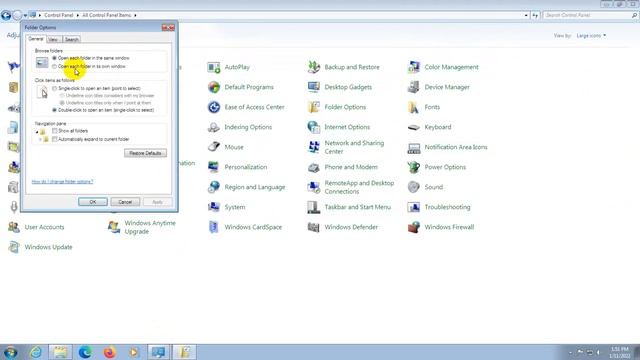This screenshot has height=360, width=640.
Task: Click the Internet Options icon
Action: tap(314, 127)
